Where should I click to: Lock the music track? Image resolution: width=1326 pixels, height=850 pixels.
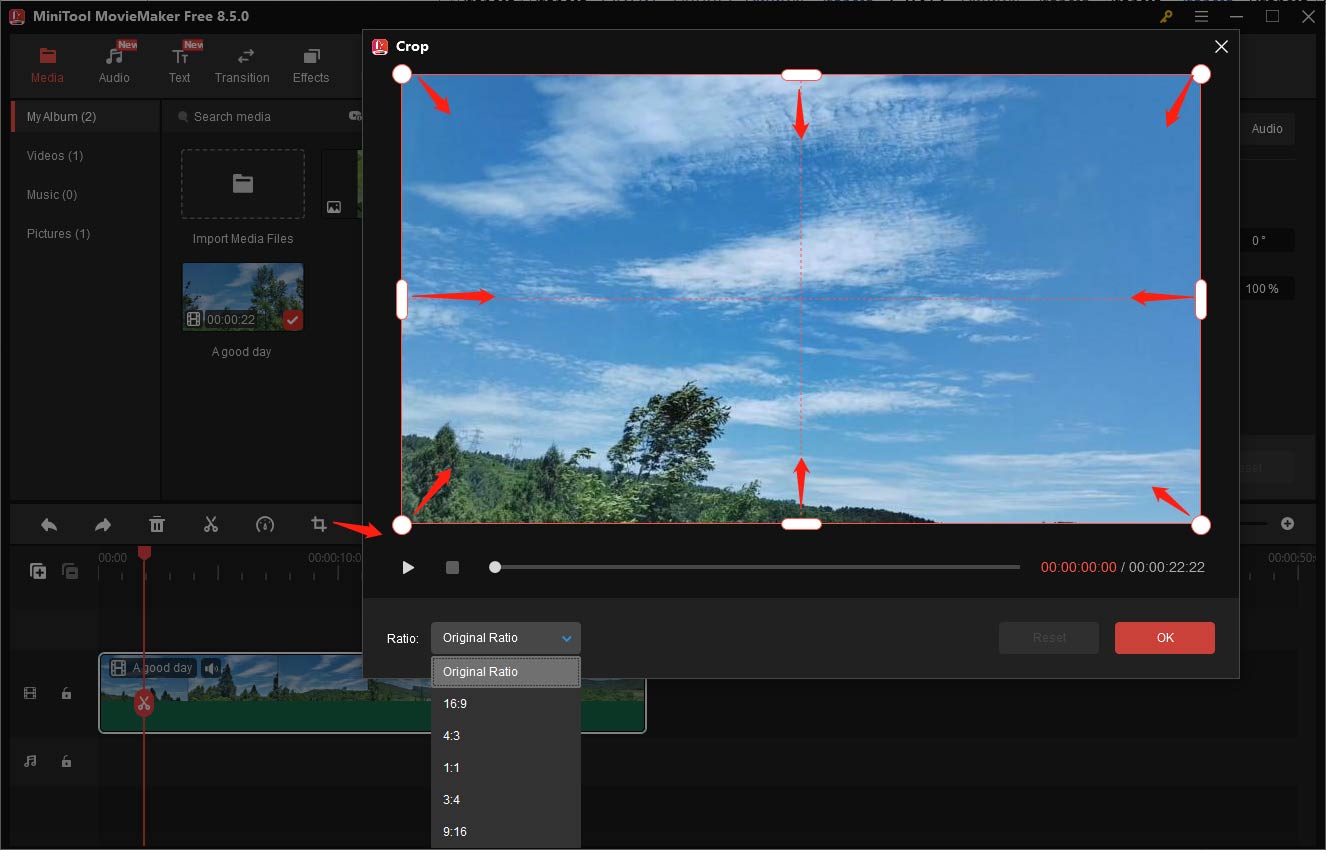click(x=66, y=762)
